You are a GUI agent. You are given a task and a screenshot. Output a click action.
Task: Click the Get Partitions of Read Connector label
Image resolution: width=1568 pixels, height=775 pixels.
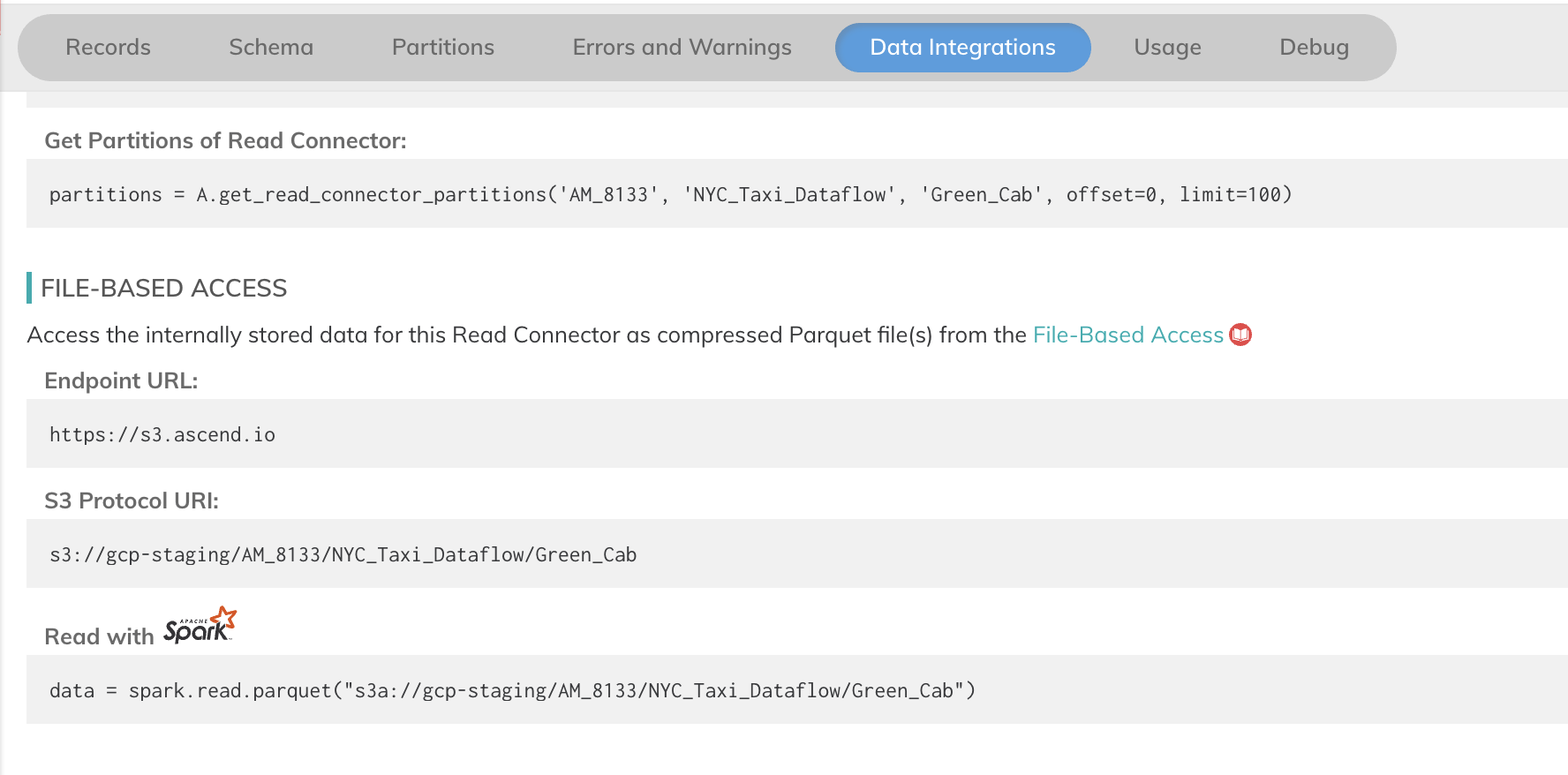225,141
